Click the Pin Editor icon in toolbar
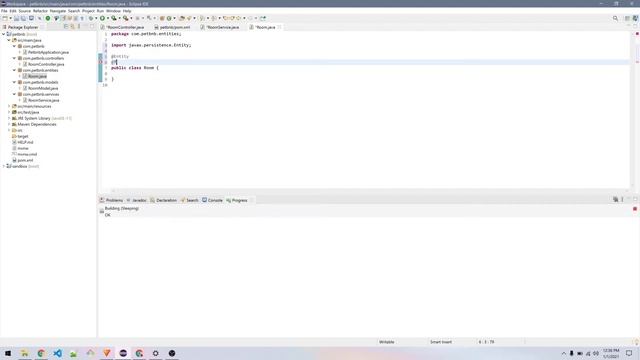 (x=263, y=18)
